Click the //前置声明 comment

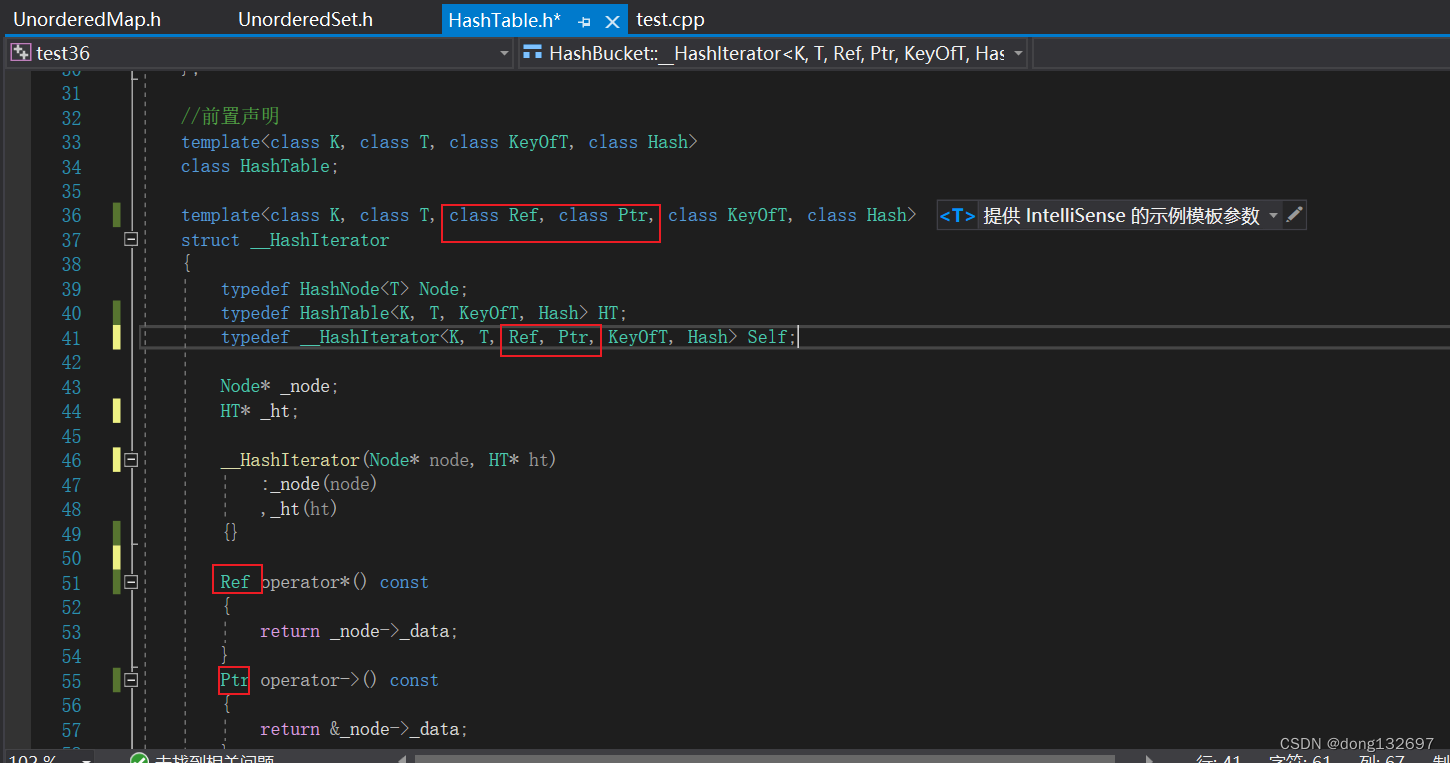(x=230, y=117)
